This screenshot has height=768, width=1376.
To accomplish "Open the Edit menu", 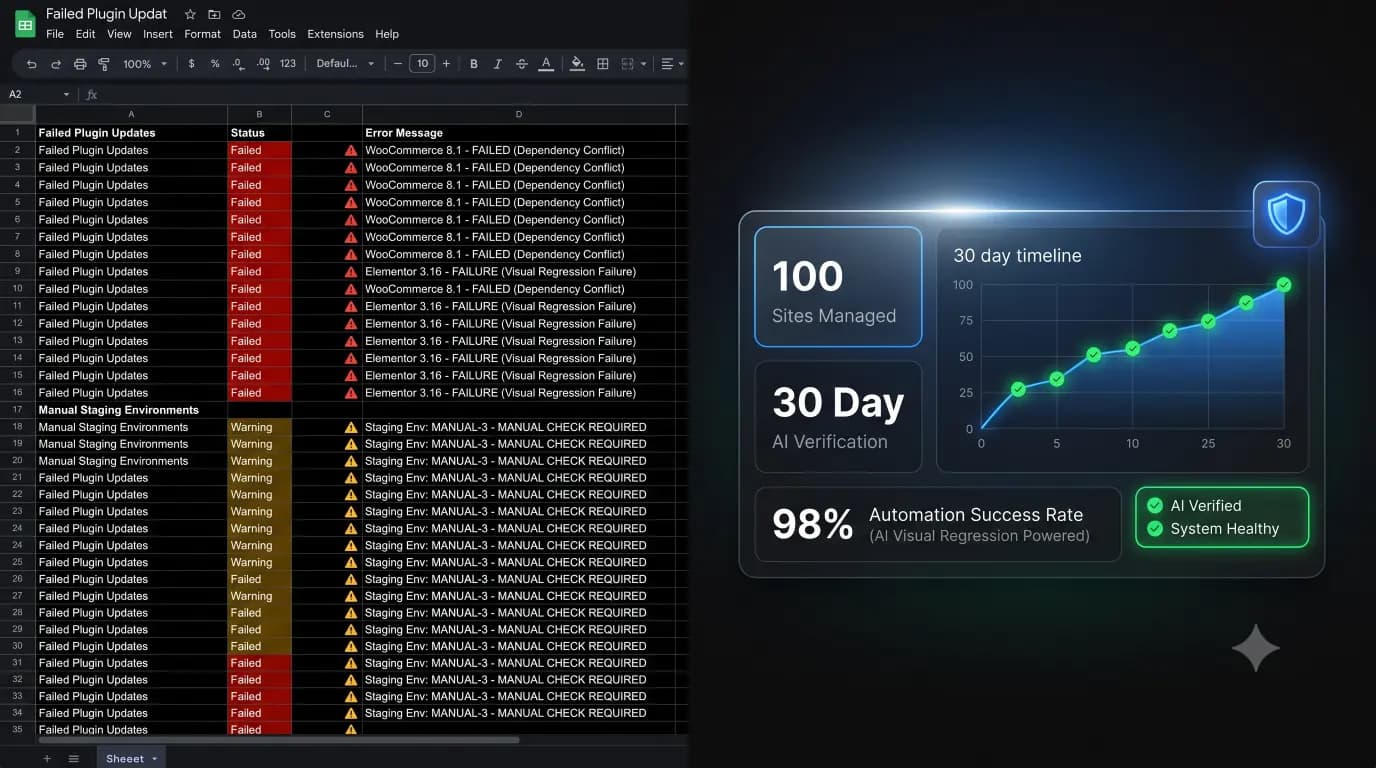I will pyautogui.click(x=86, y=34).
